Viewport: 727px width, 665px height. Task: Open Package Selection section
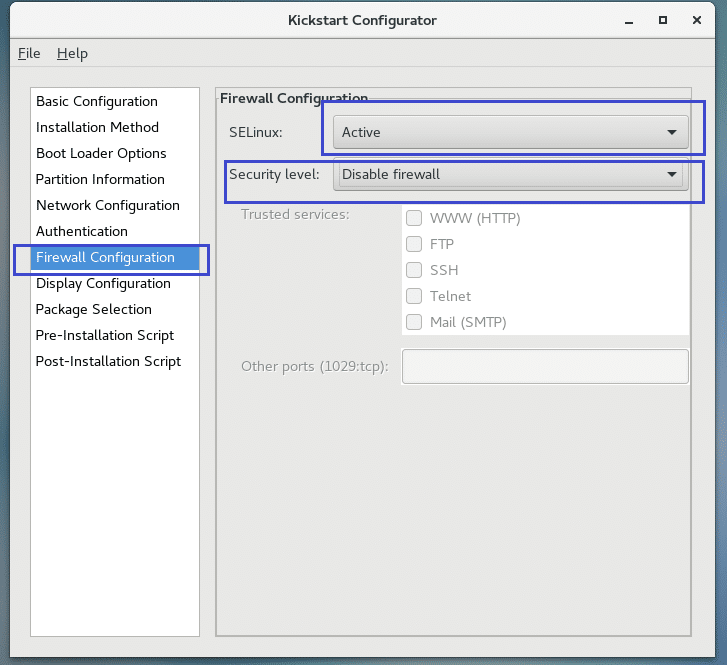94,309
